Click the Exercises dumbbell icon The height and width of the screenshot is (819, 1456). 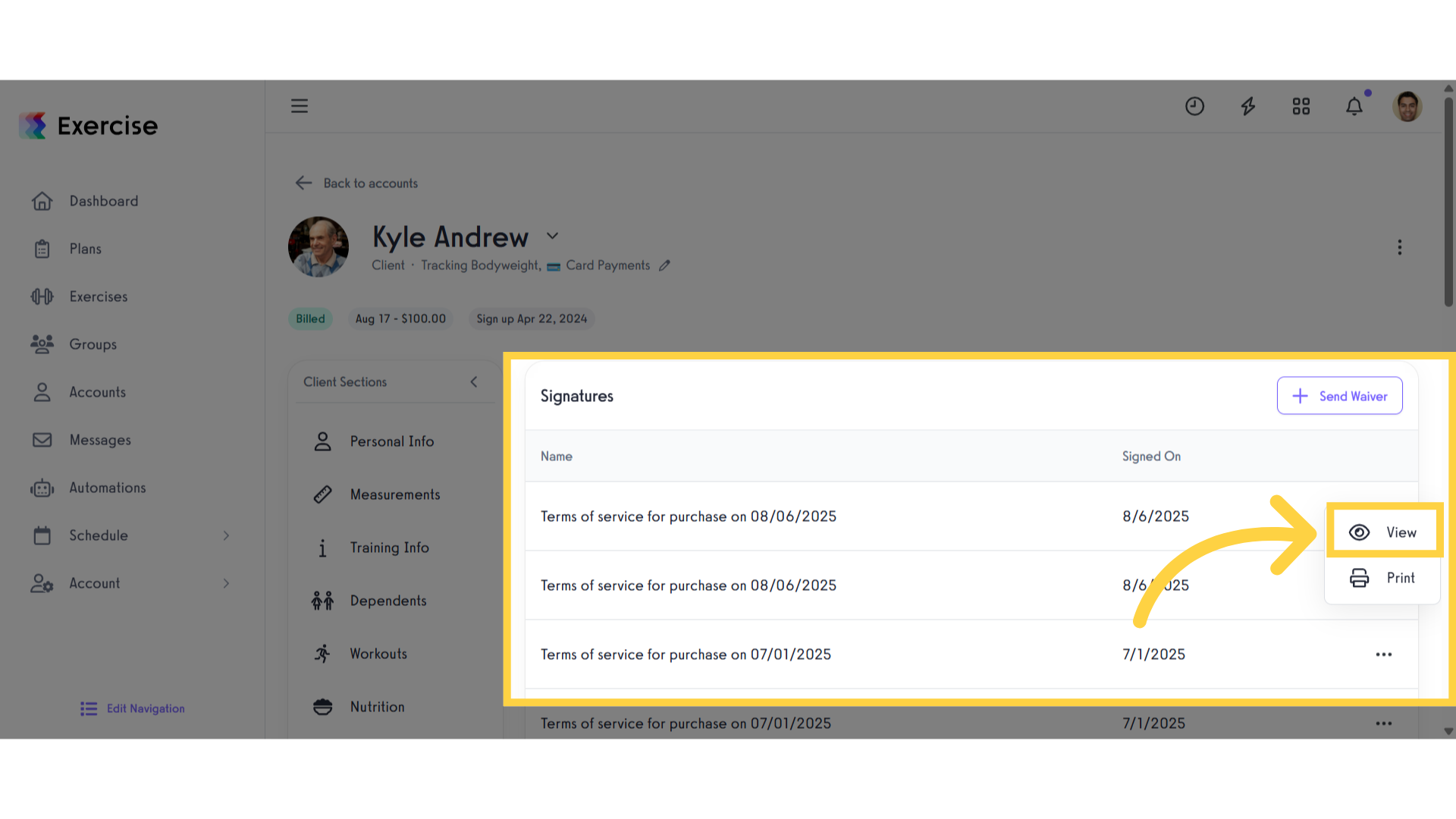tap(42, 297)
